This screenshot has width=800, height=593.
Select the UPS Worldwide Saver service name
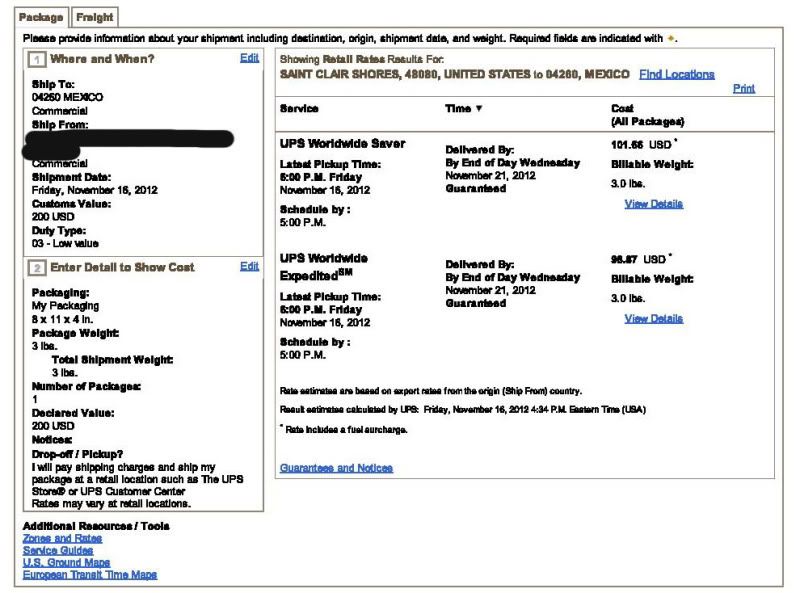point(342,143)
